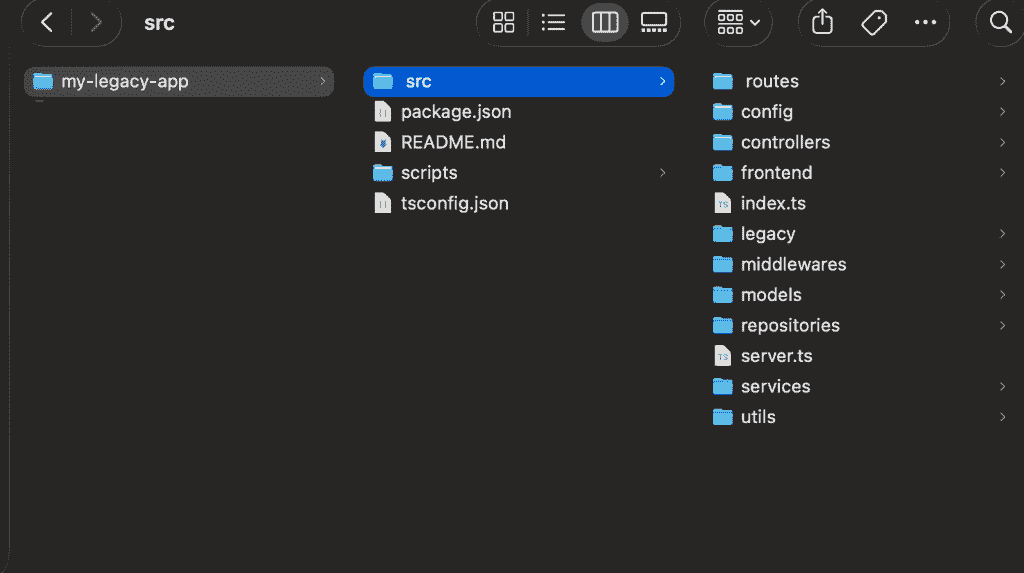Click the Share button
This screenshot has width=1024, height=573.
point(822,22)
